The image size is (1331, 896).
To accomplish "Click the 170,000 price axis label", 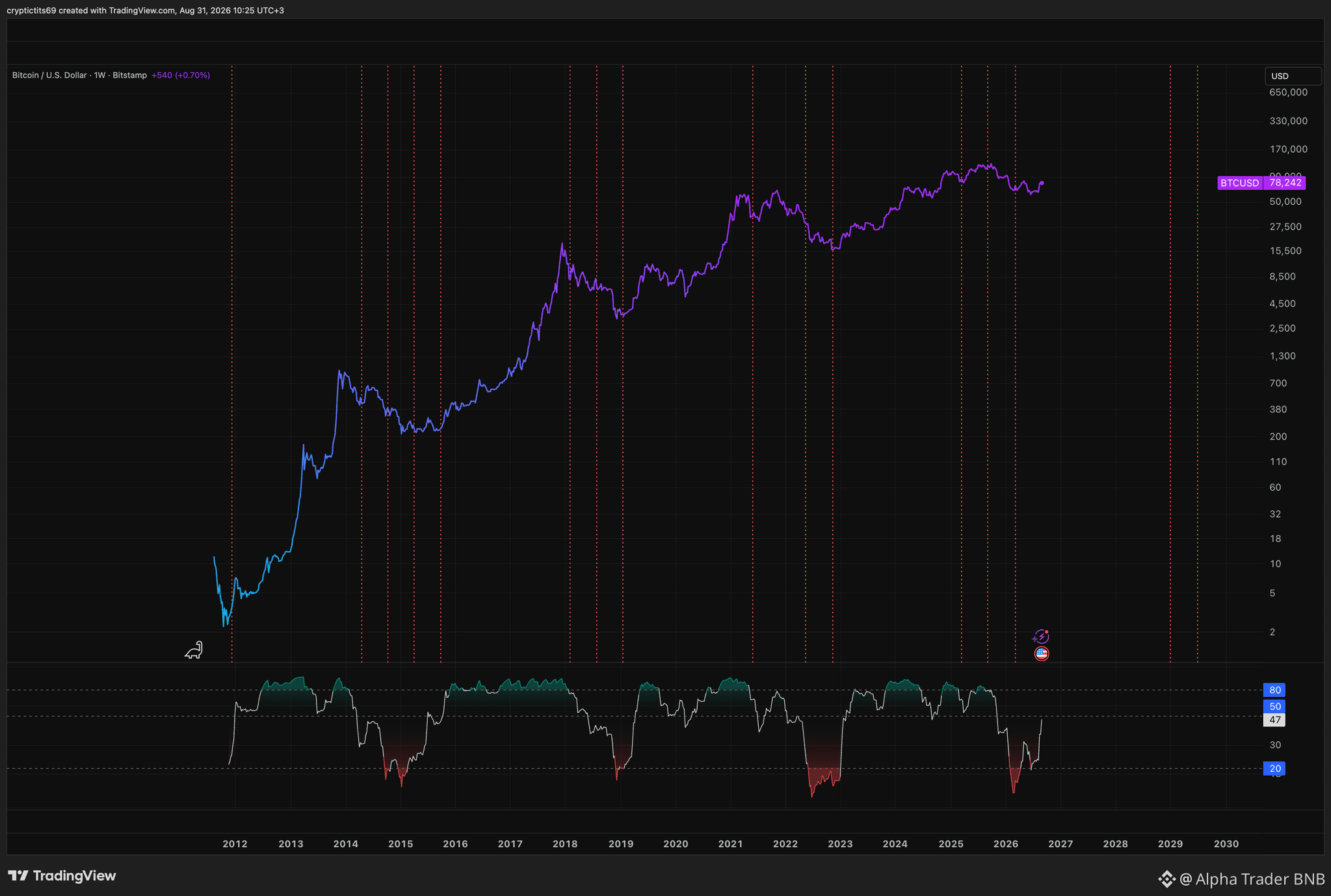I will [x=1288, y=150].
